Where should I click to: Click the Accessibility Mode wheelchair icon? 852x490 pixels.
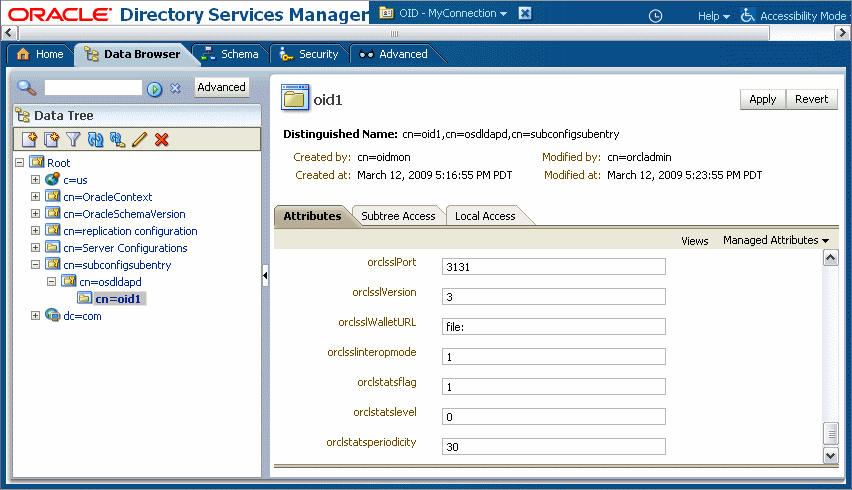coord(748,15)
